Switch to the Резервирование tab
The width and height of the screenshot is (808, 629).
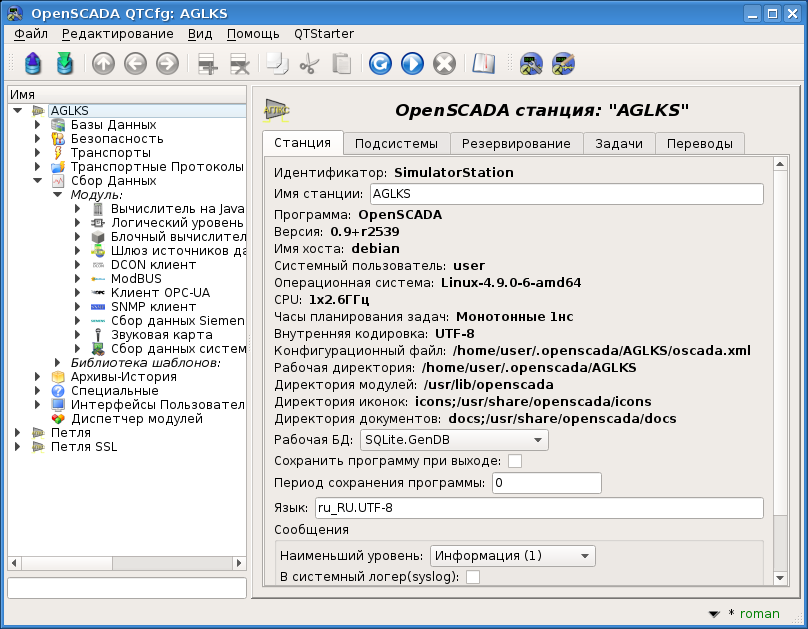(516, 144)
